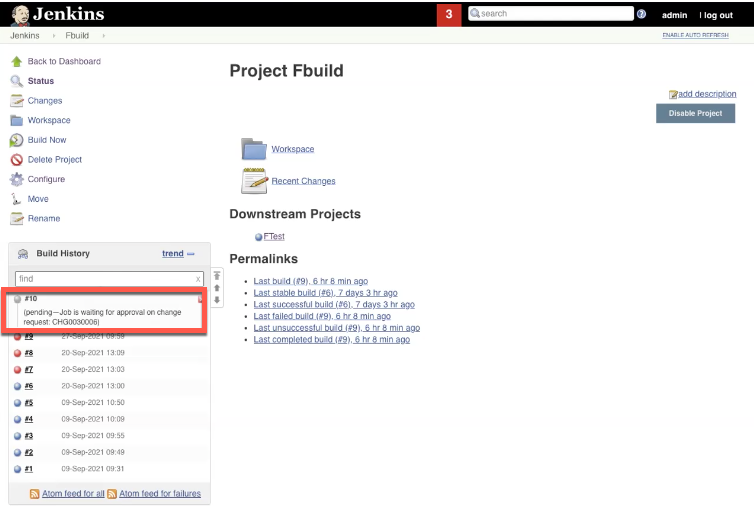Click the blue status ball of build #3
The width and height of the screenshot is (754, 512).
pos(18,436)
